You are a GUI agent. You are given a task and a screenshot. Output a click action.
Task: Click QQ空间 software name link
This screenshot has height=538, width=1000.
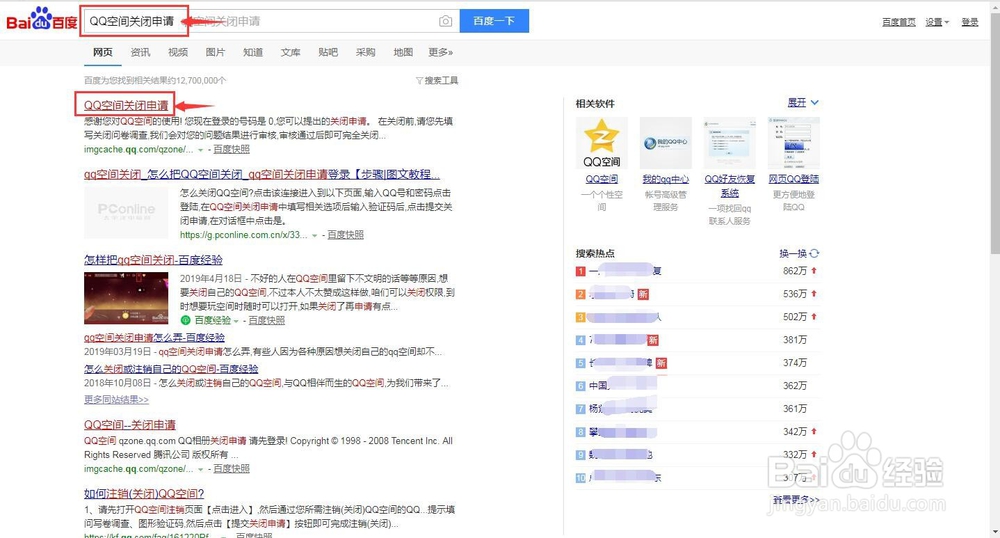click(601, 179)
